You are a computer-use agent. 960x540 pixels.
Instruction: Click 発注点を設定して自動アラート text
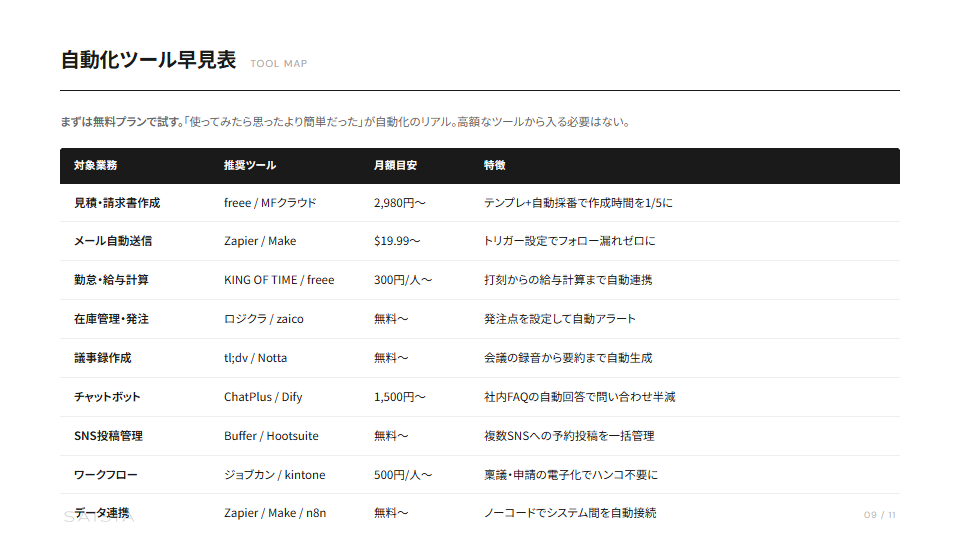(560, 319)
